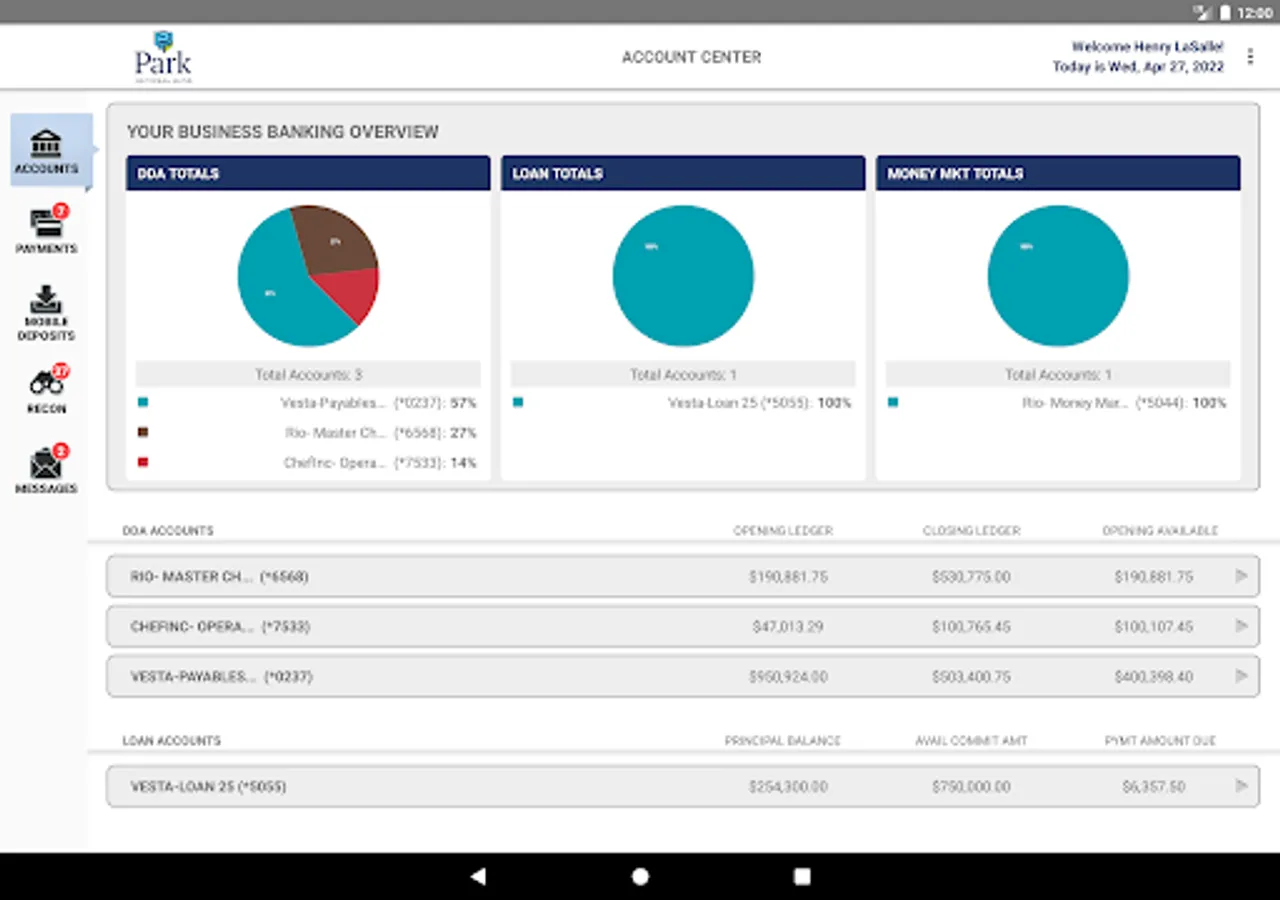Tap the Android home circle button

(x=640, y=876)
